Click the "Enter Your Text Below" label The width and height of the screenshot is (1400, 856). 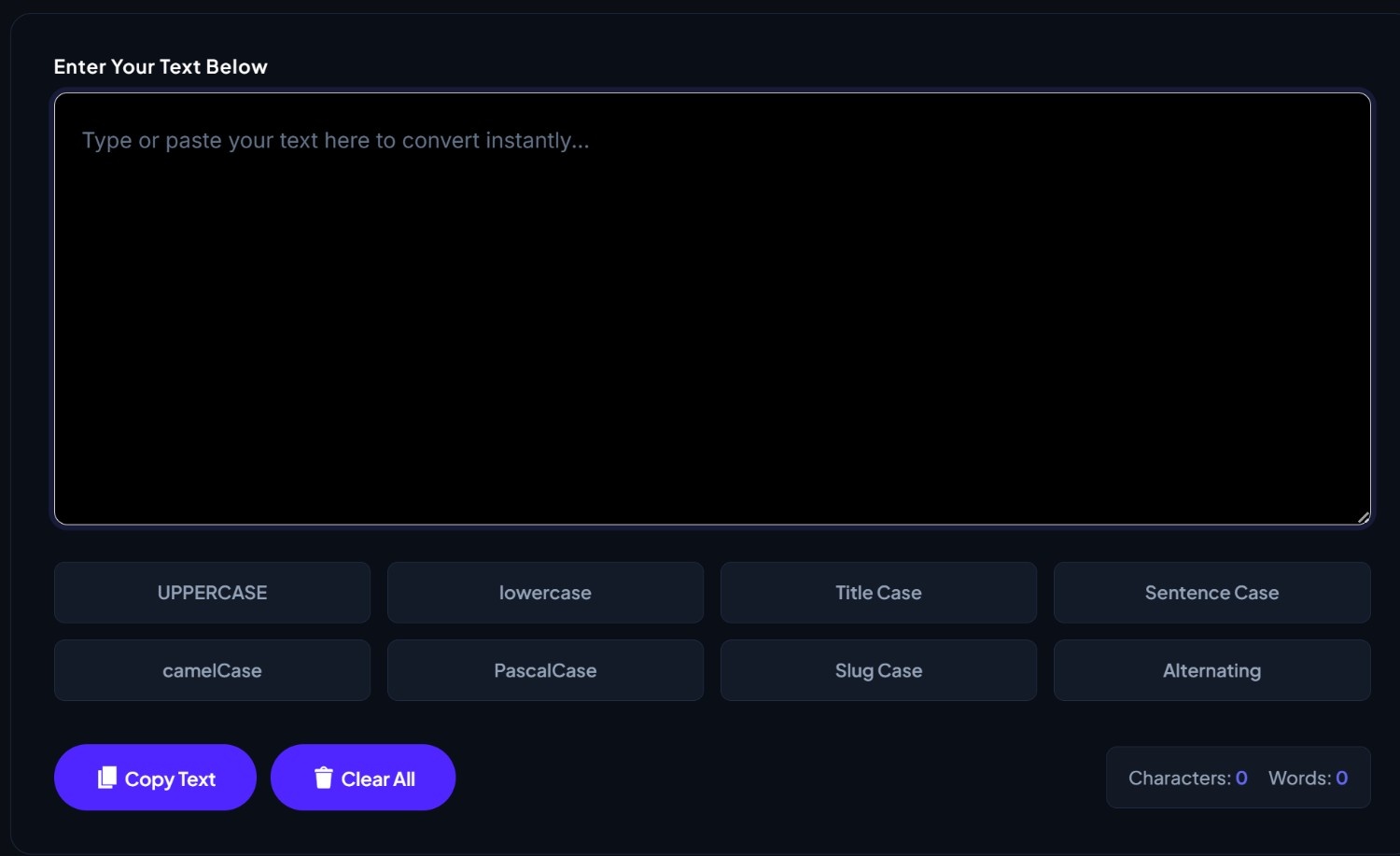[x=161, y=67]
